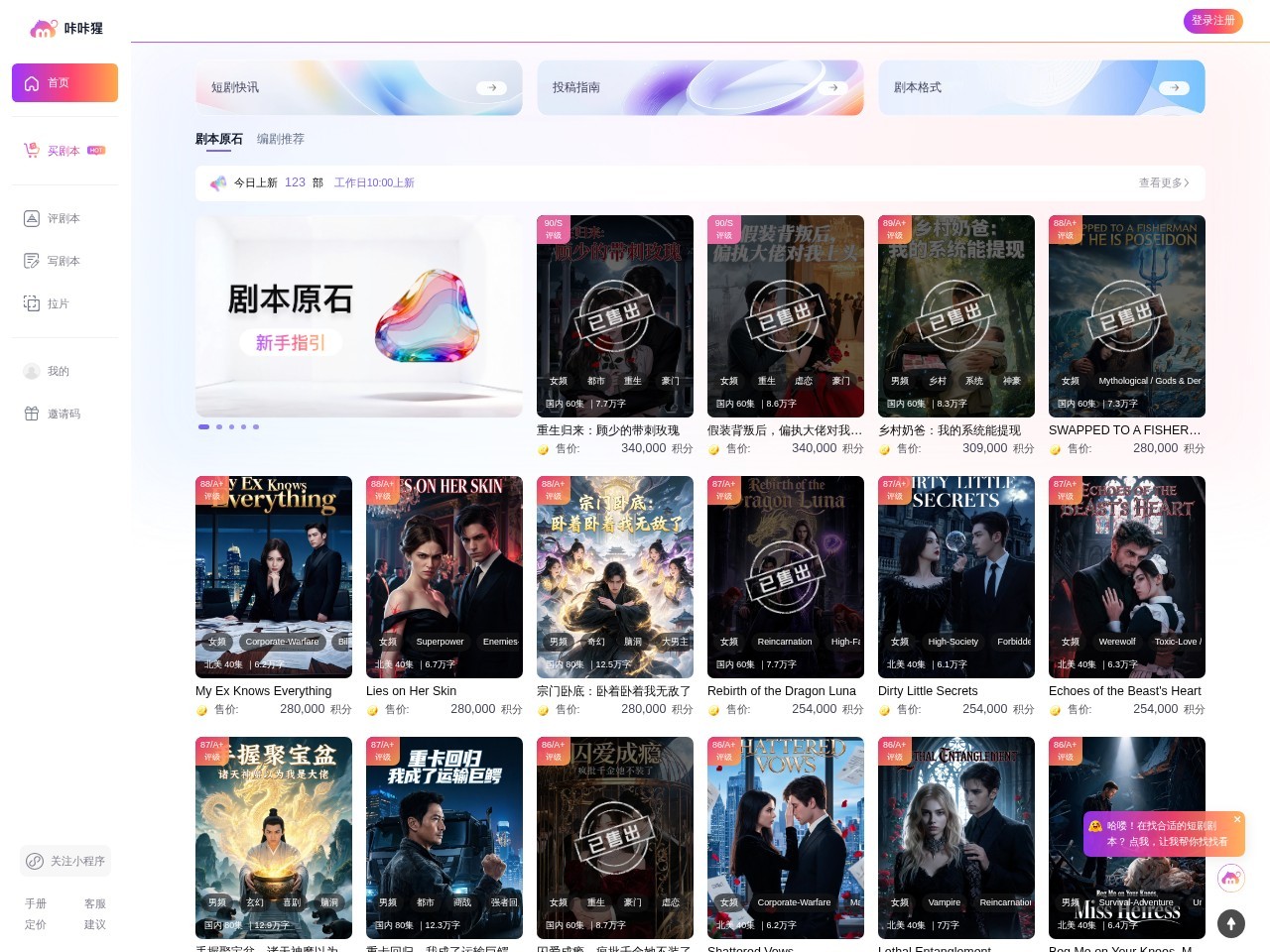Viewport: 1270px width, 952px height.
Task: Click the coin icon beside 309,000 price
Action: tap(885, 449)
